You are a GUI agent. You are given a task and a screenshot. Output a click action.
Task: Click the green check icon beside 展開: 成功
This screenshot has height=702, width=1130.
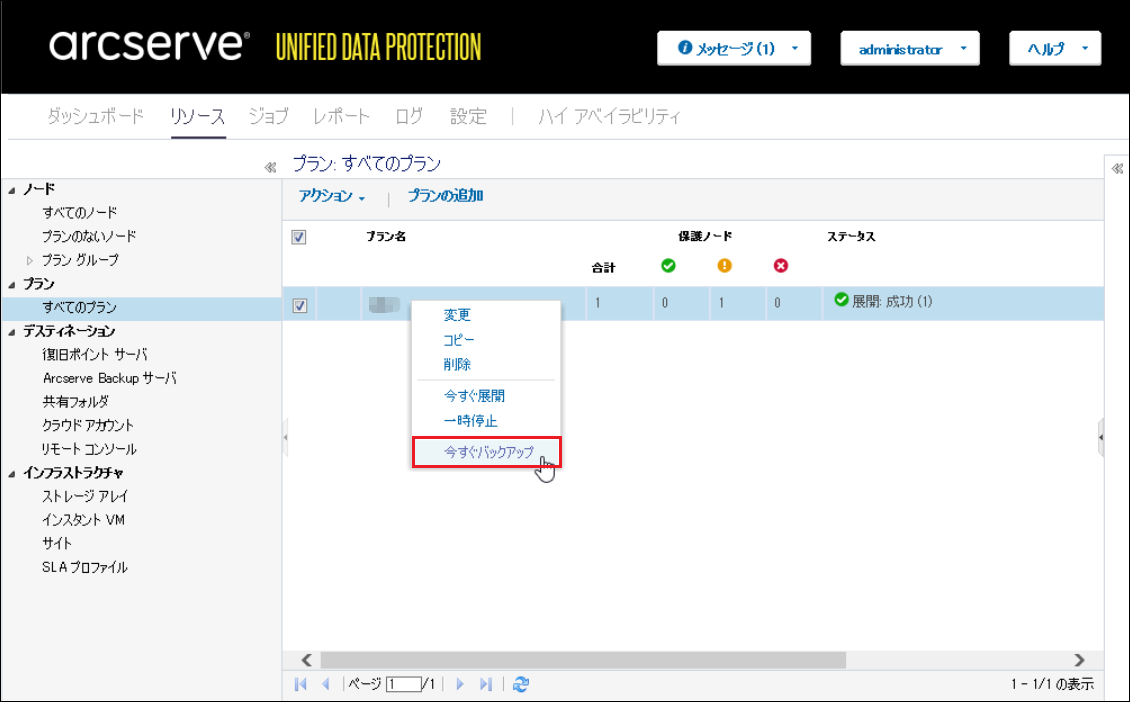(841, 300)
